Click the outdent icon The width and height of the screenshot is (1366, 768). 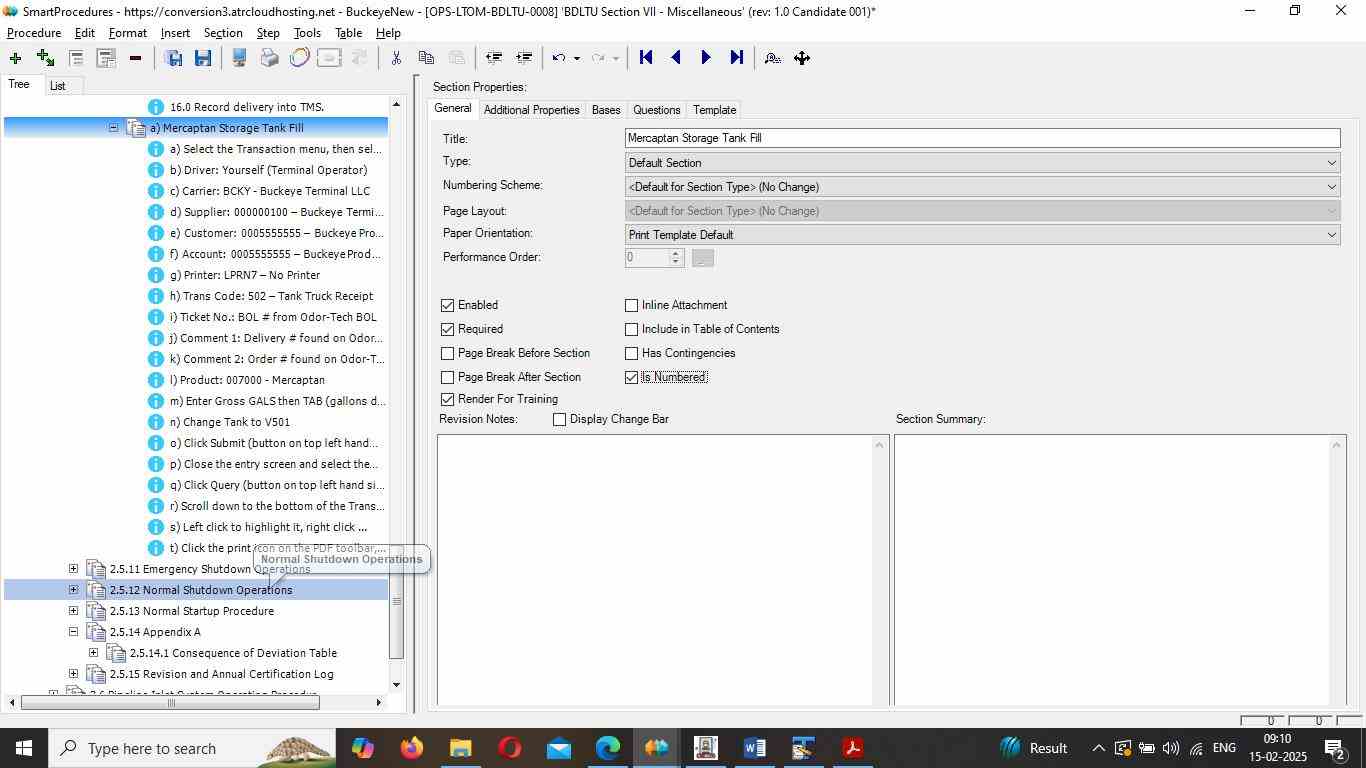493,58
